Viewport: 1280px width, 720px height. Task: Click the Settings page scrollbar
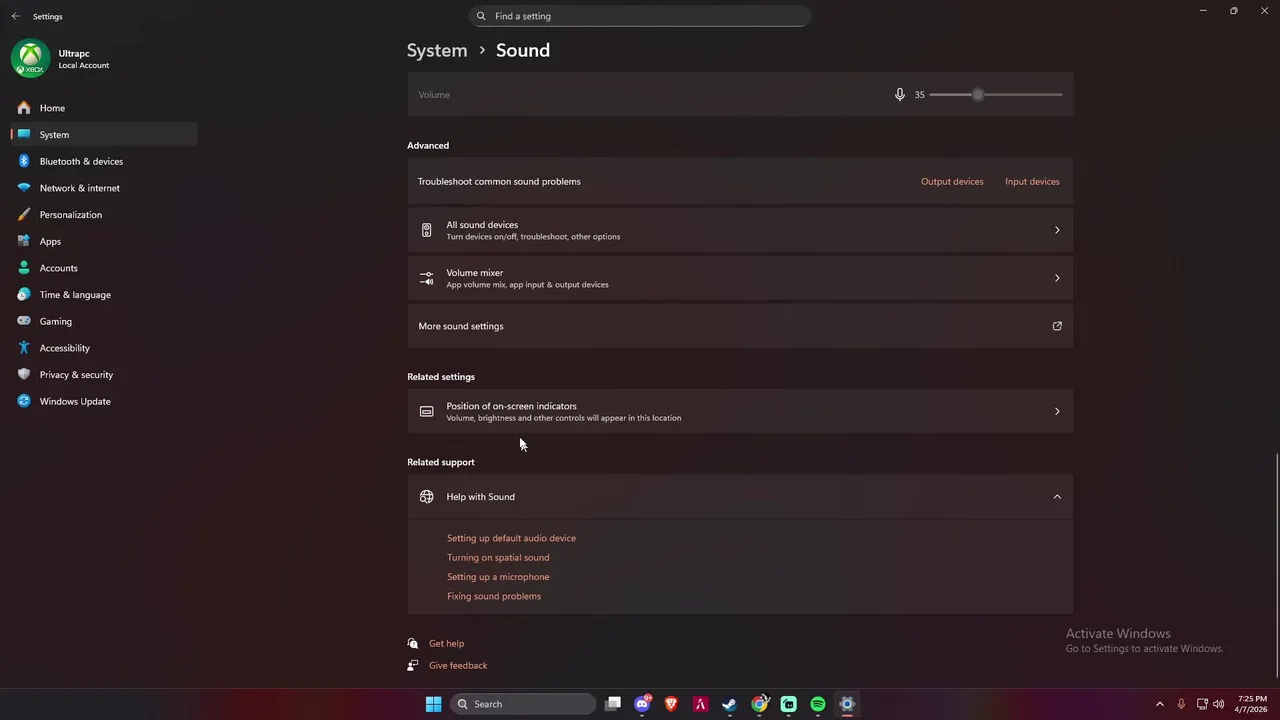point(1276,565)
